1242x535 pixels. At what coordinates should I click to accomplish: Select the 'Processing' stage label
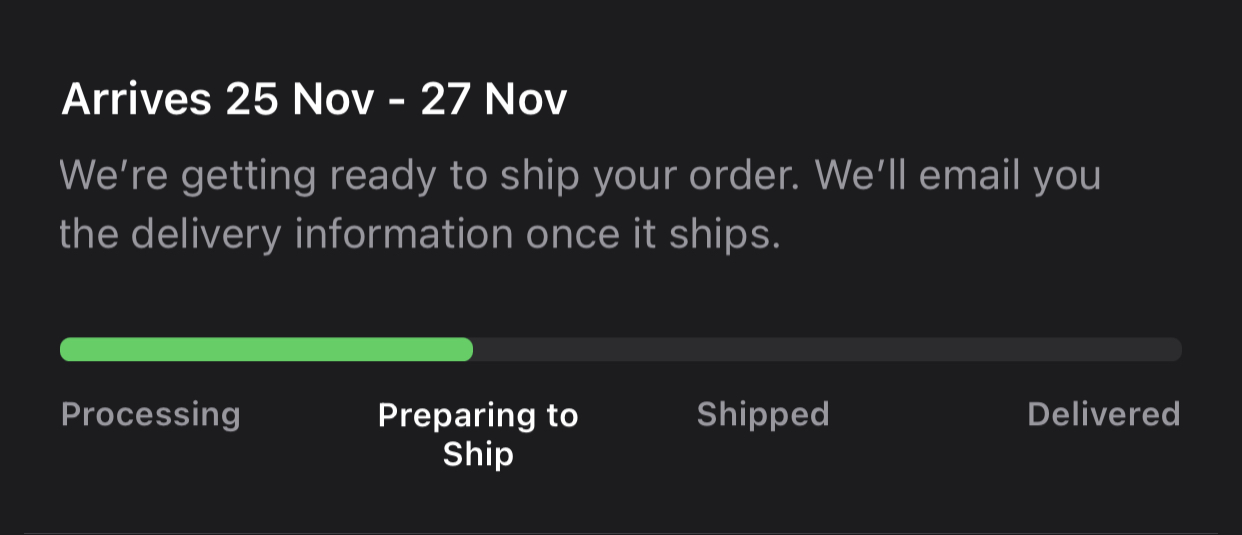tap(151, 414)
